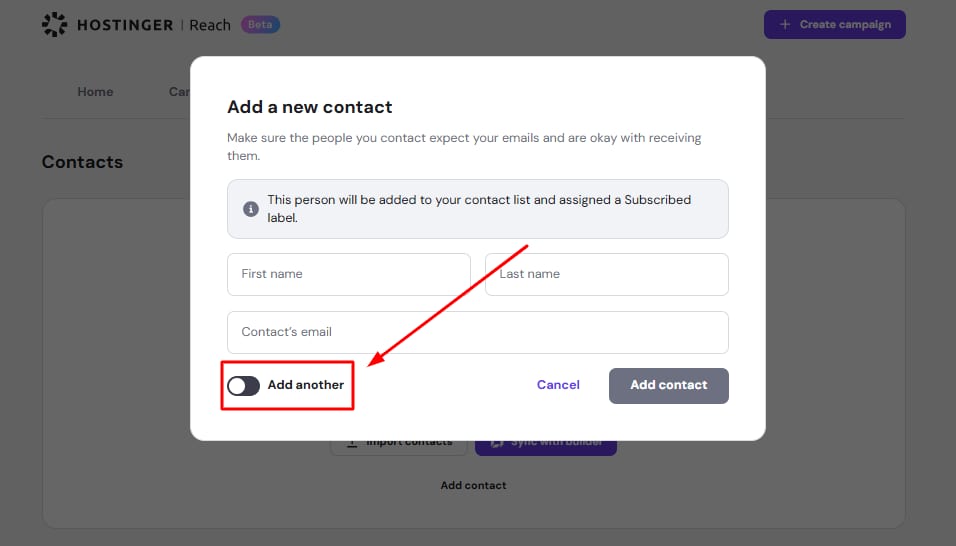The height and width of the screenshot is (546, 956).
Task: Click the plus icon in Create campaign
Action: 785,24
